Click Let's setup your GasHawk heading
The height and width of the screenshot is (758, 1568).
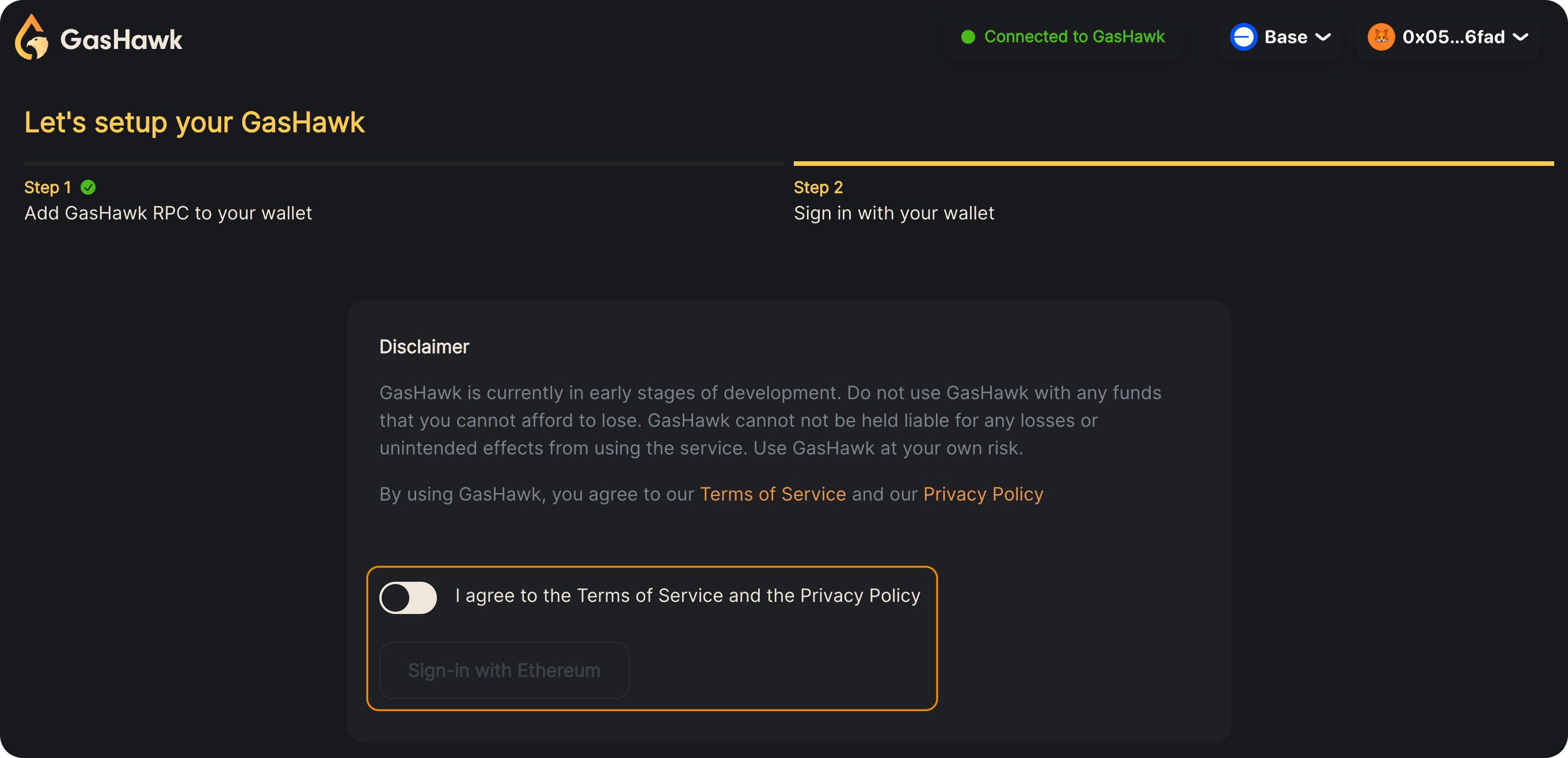point(194,123)
